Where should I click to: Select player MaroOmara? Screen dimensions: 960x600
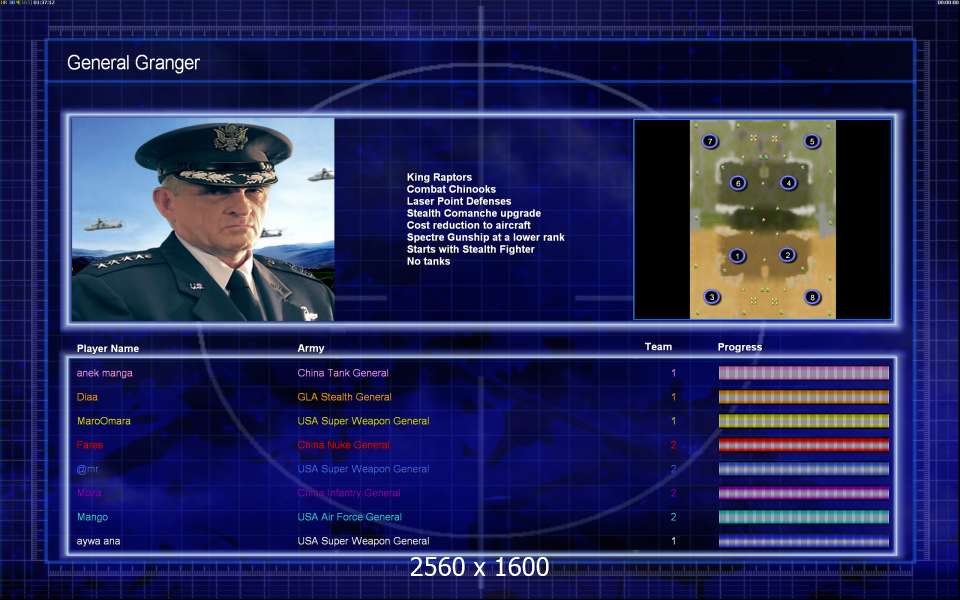click(x=103, y=421)
